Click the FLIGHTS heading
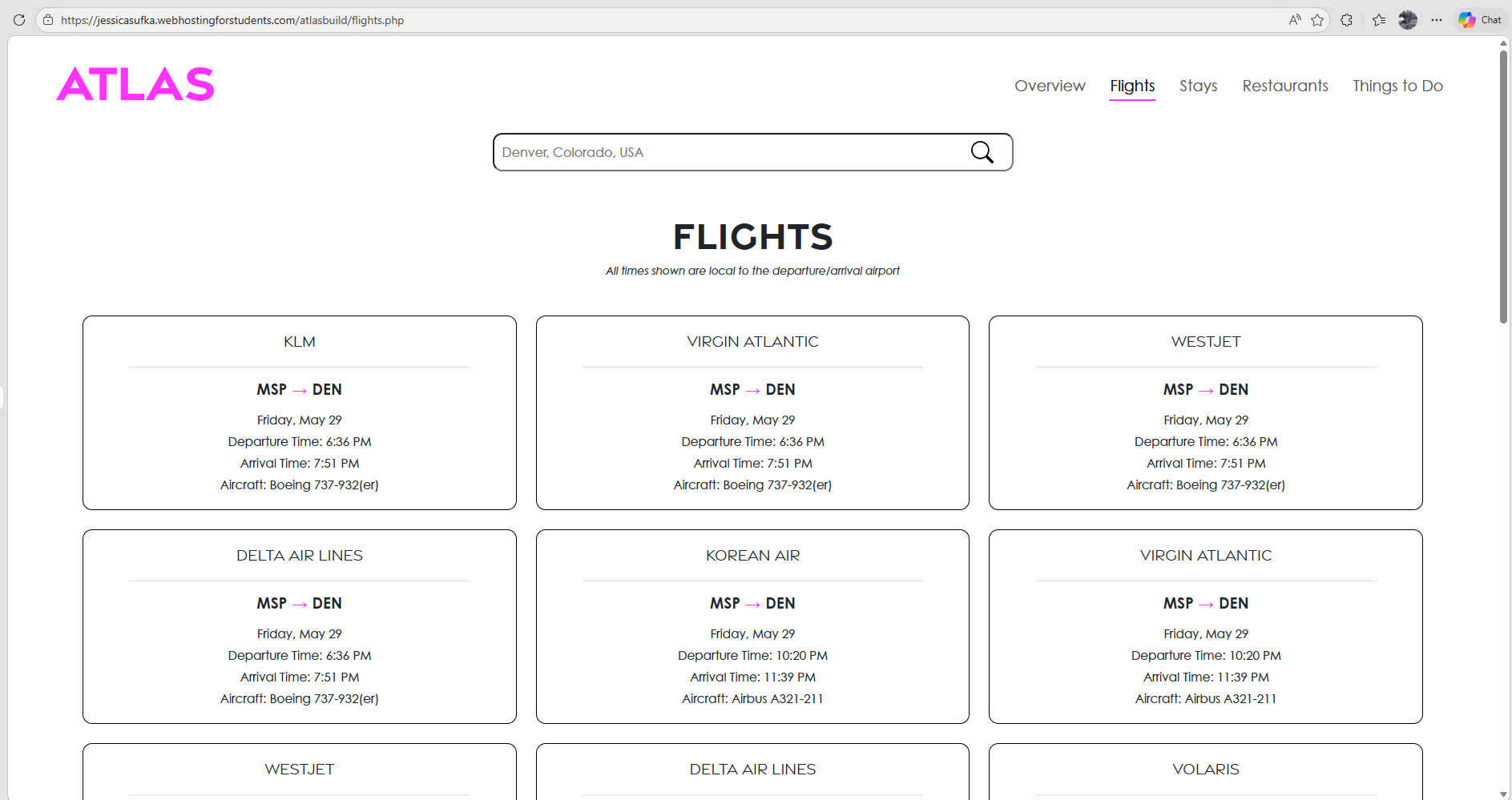1512x800 pixels. coord(753,237)
